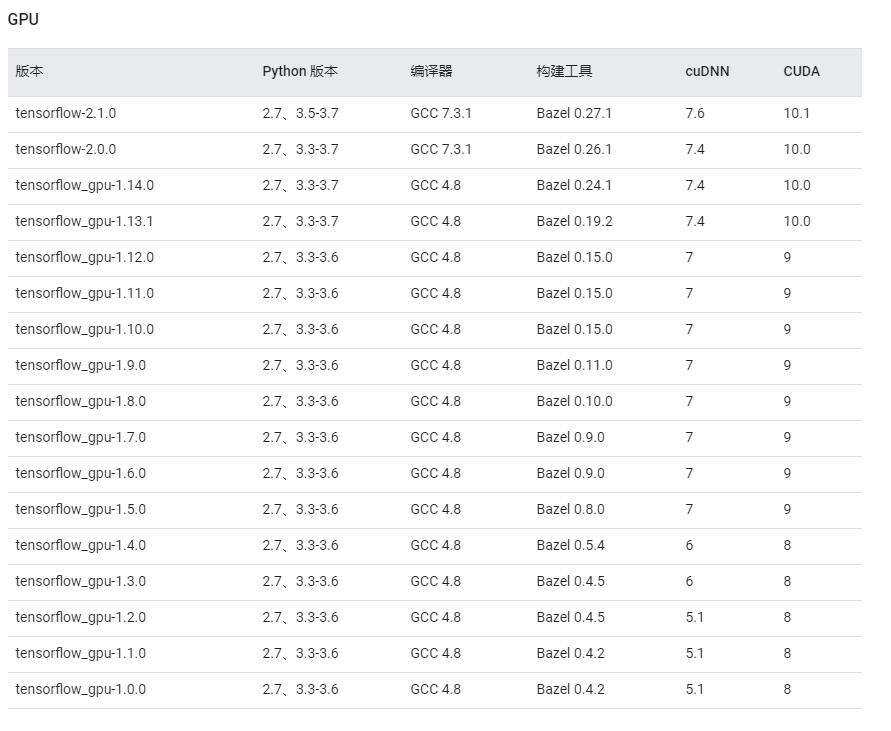Select CUDA 10.1 for tensorflow-2.1.0
This screenshot has height=731, width=891.
[797, 113]
